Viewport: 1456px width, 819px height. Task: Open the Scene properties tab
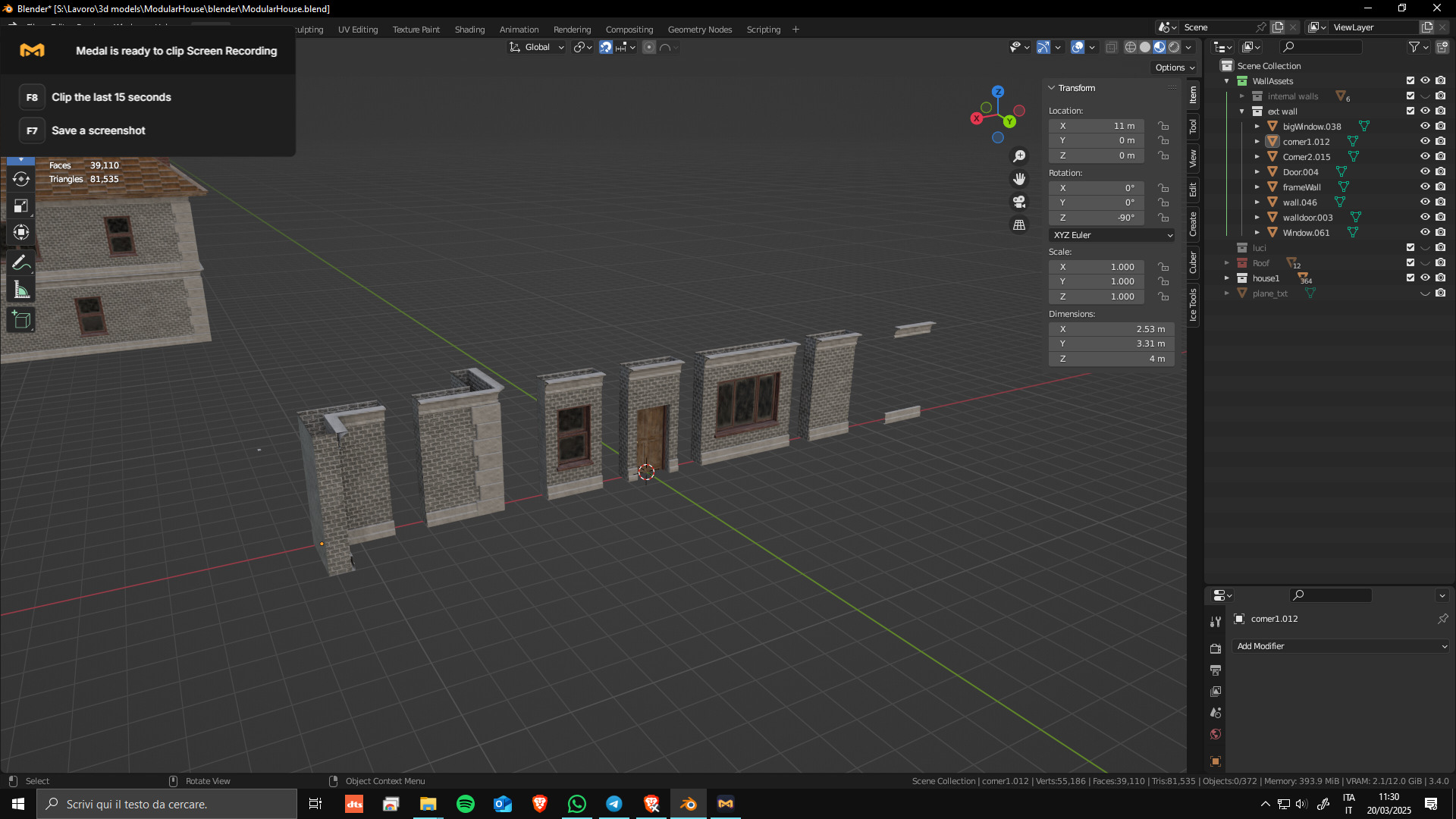click(1216, 713)
